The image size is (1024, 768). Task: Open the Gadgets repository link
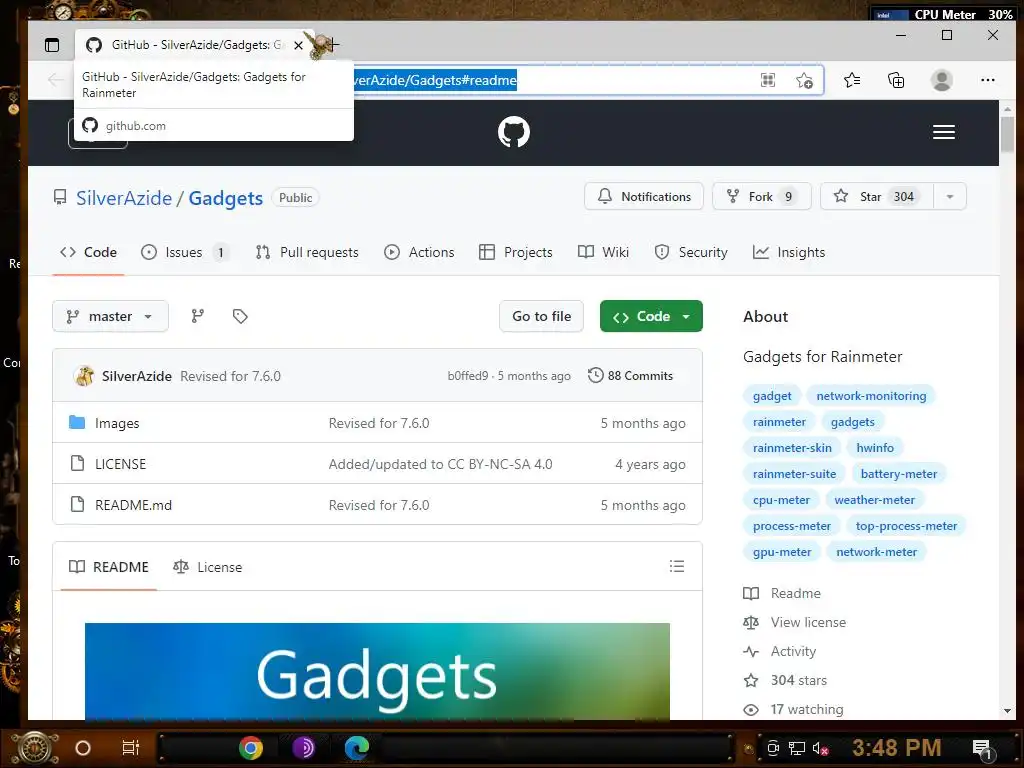point(226,198)
